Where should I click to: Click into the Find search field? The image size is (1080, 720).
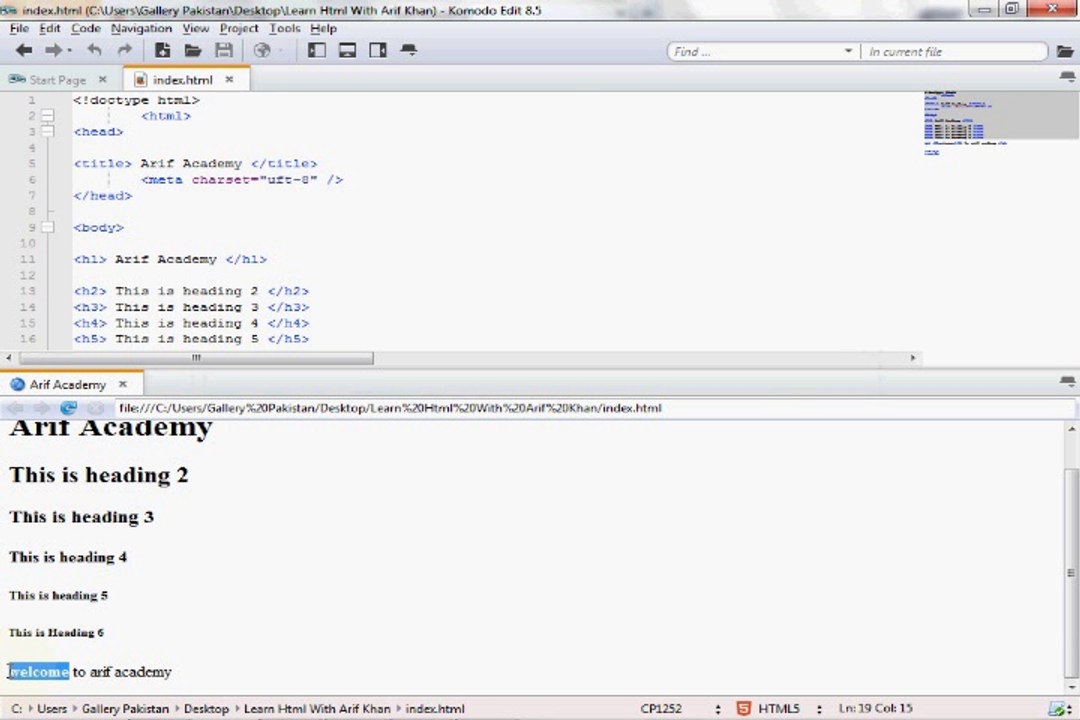point(754,52)
